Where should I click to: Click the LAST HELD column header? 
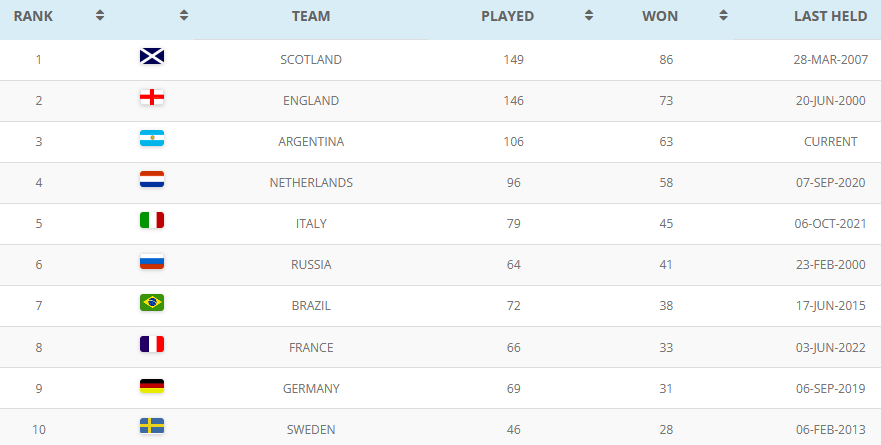830,16
